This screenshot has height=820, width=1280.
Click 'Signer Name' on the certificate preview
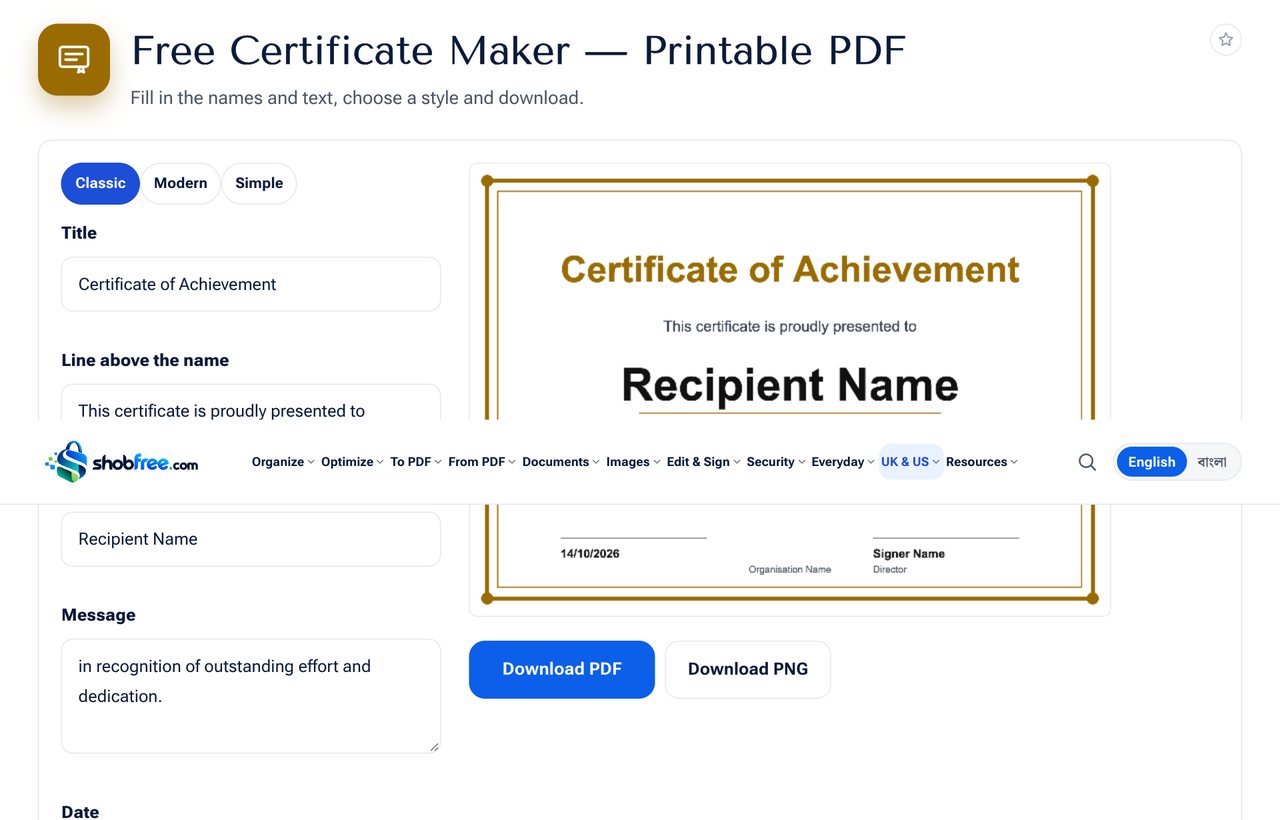point(909,554)
